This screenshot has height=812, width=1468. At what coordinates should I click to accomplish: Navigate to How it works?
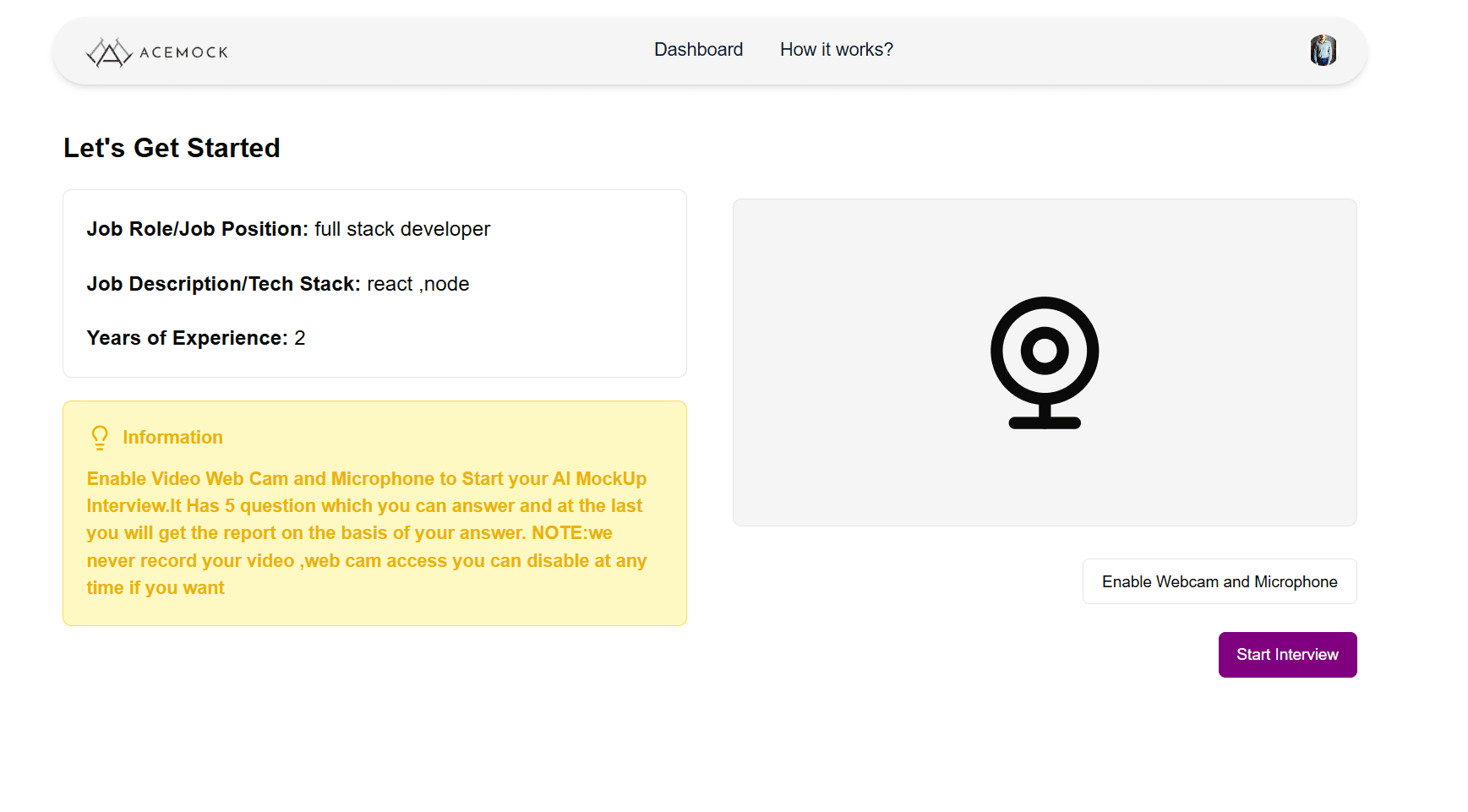coord(836,49)
